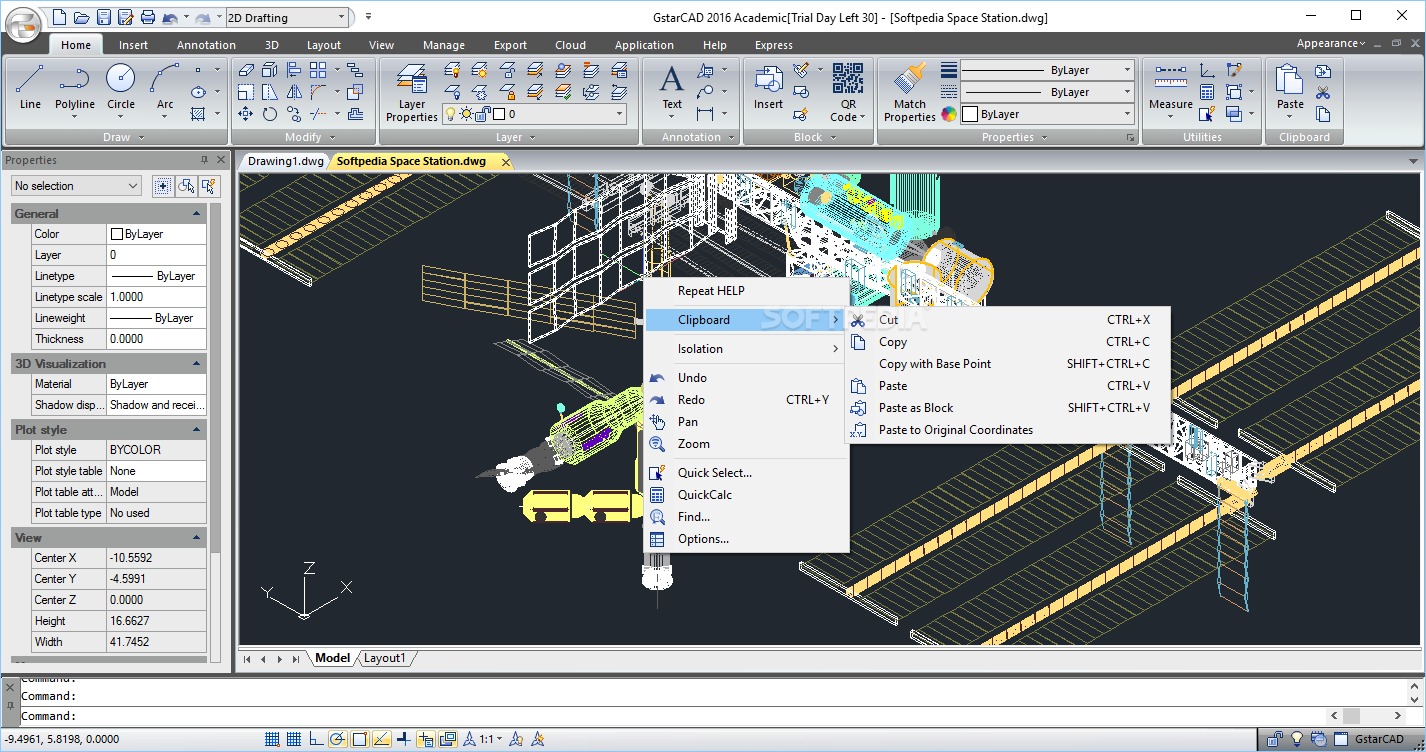Switch to the Layout1 tab
The height and width of the screenshot is (752, 1426).
(385, 658)
